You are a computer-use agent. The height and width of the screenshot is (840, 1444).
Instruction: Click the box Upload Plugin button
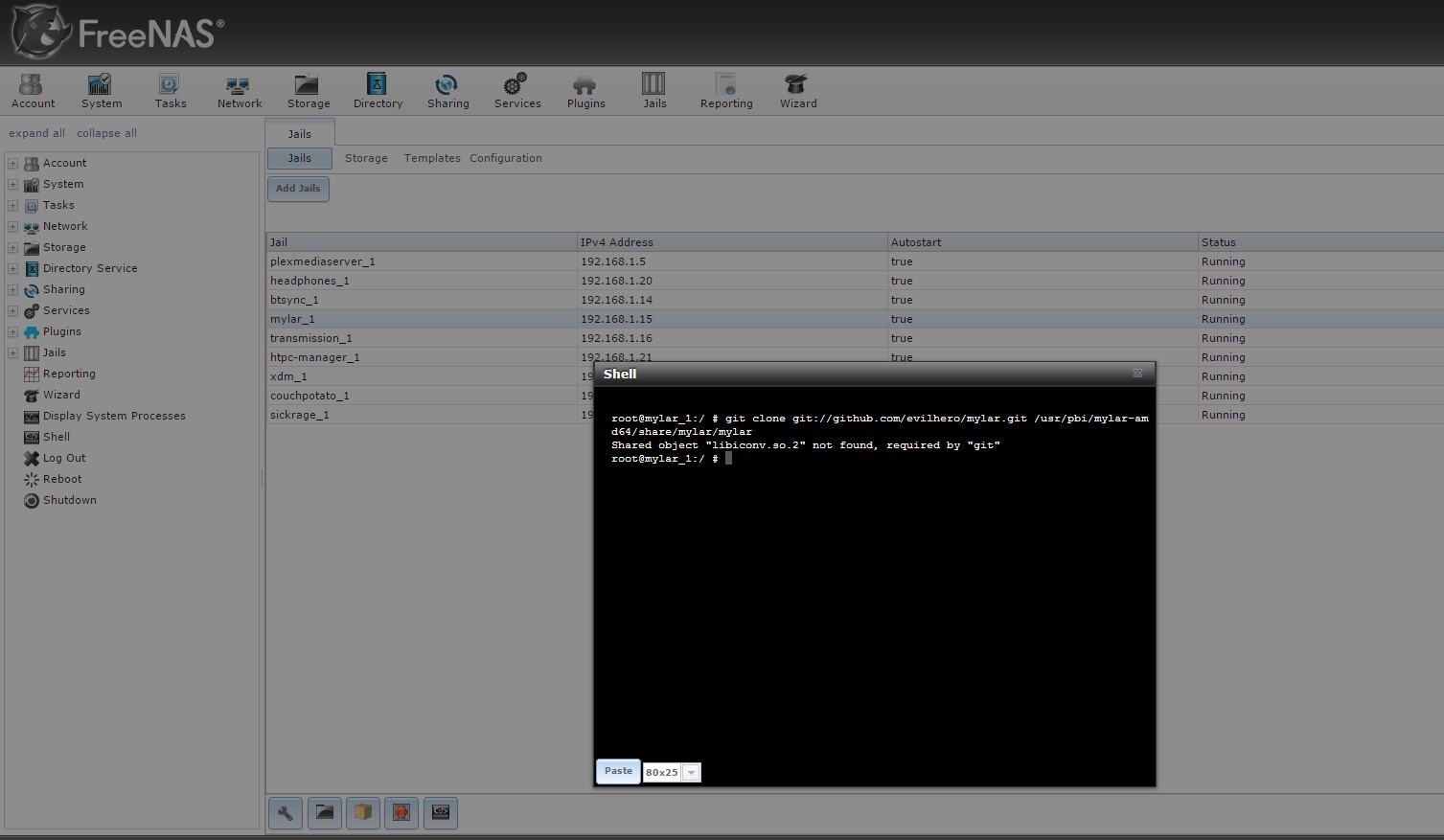coord(363,813)
